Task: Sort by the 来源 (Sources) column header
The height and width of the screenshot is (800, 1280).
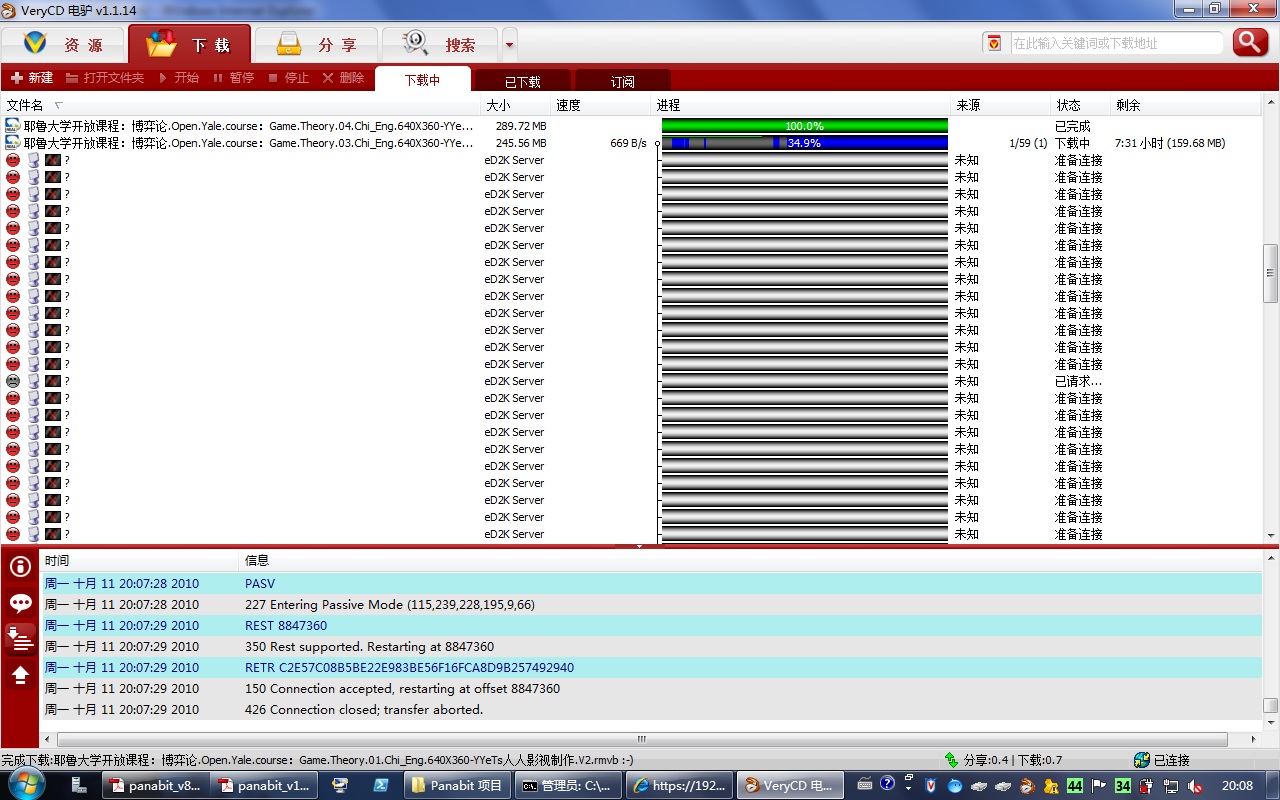Action: tap(1001, 105)
